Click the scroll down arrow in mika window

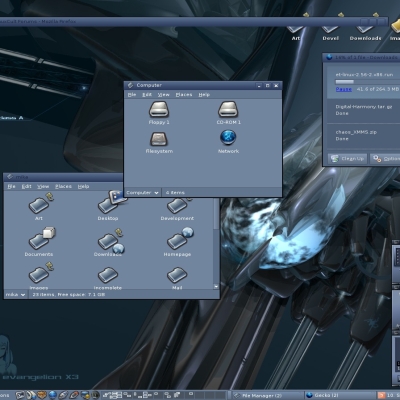point(216,287)
